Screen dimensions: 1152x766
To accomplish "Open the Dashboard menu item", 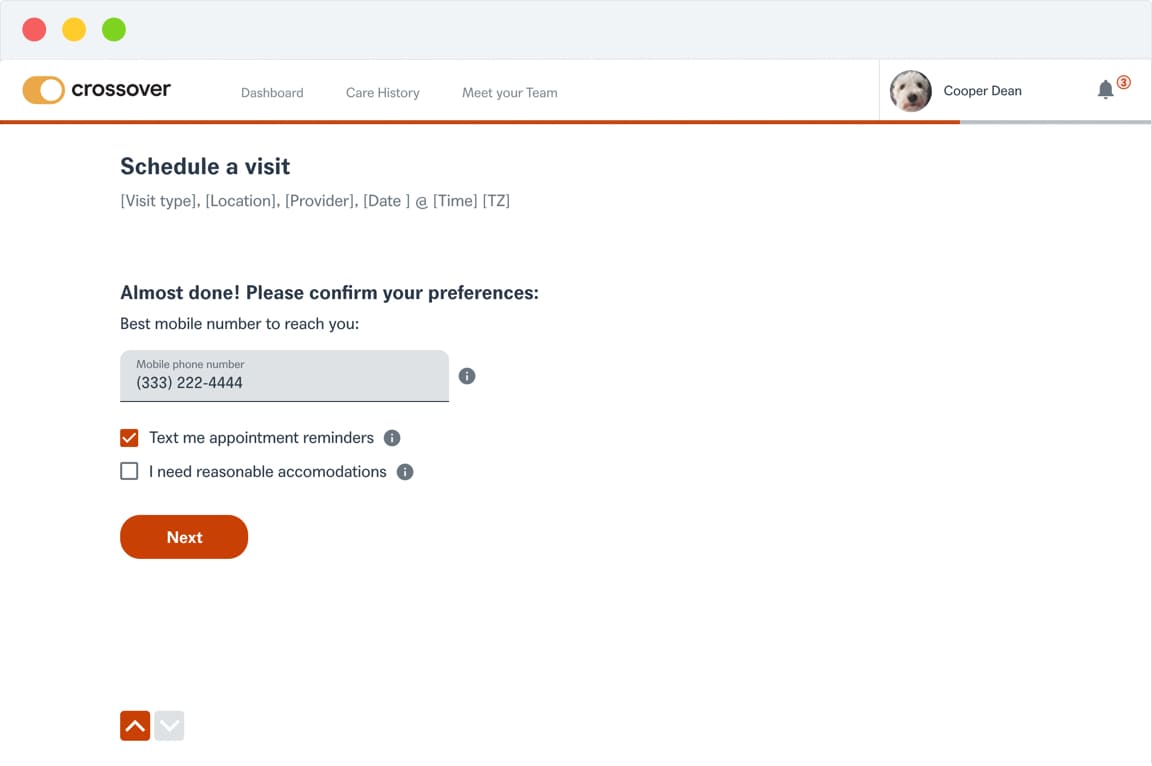I will [x=272, y=93].
